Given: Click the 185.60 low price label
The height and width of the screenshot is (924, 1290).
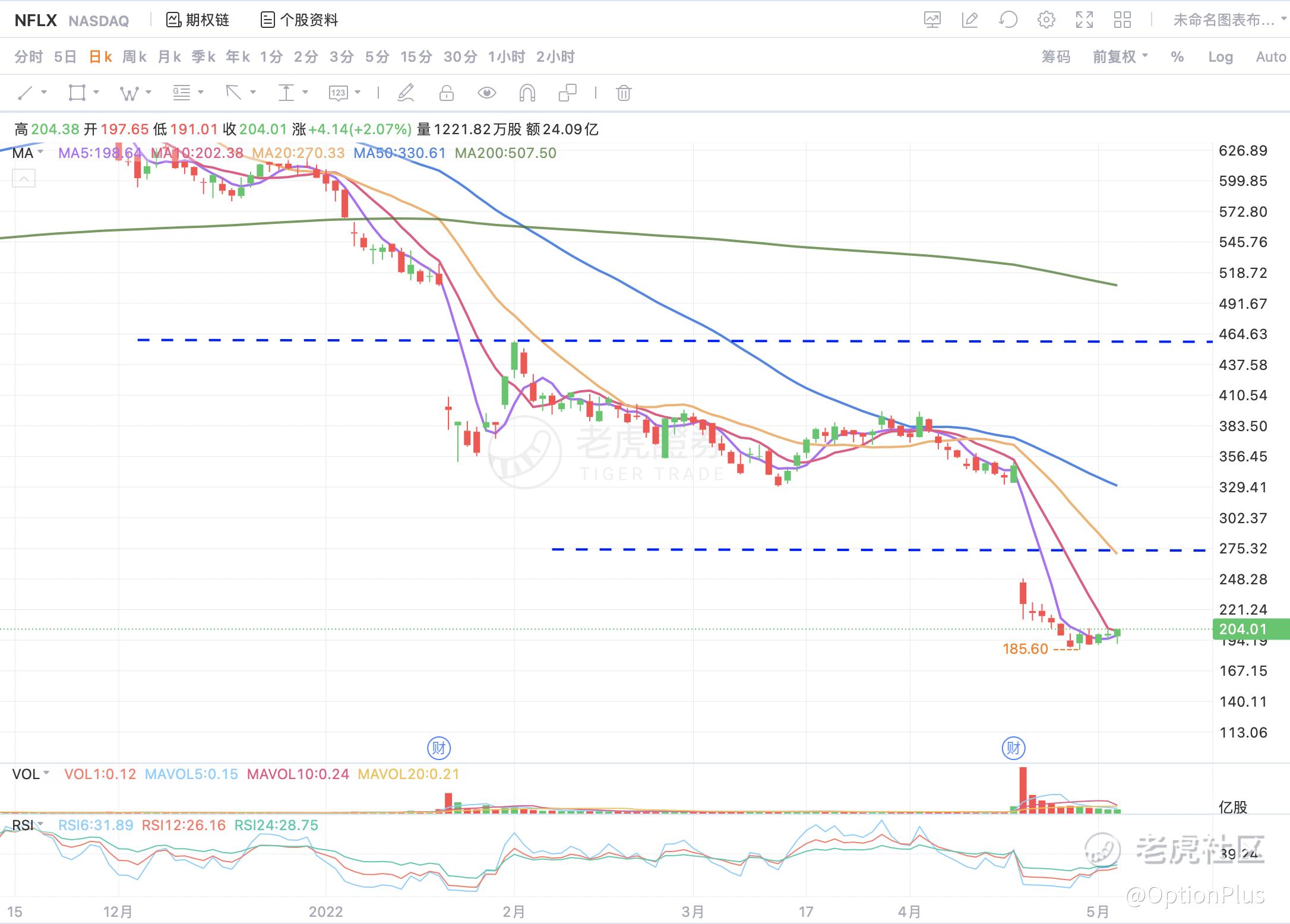Looking at the screenshot, I should (x=1026, y=649).
